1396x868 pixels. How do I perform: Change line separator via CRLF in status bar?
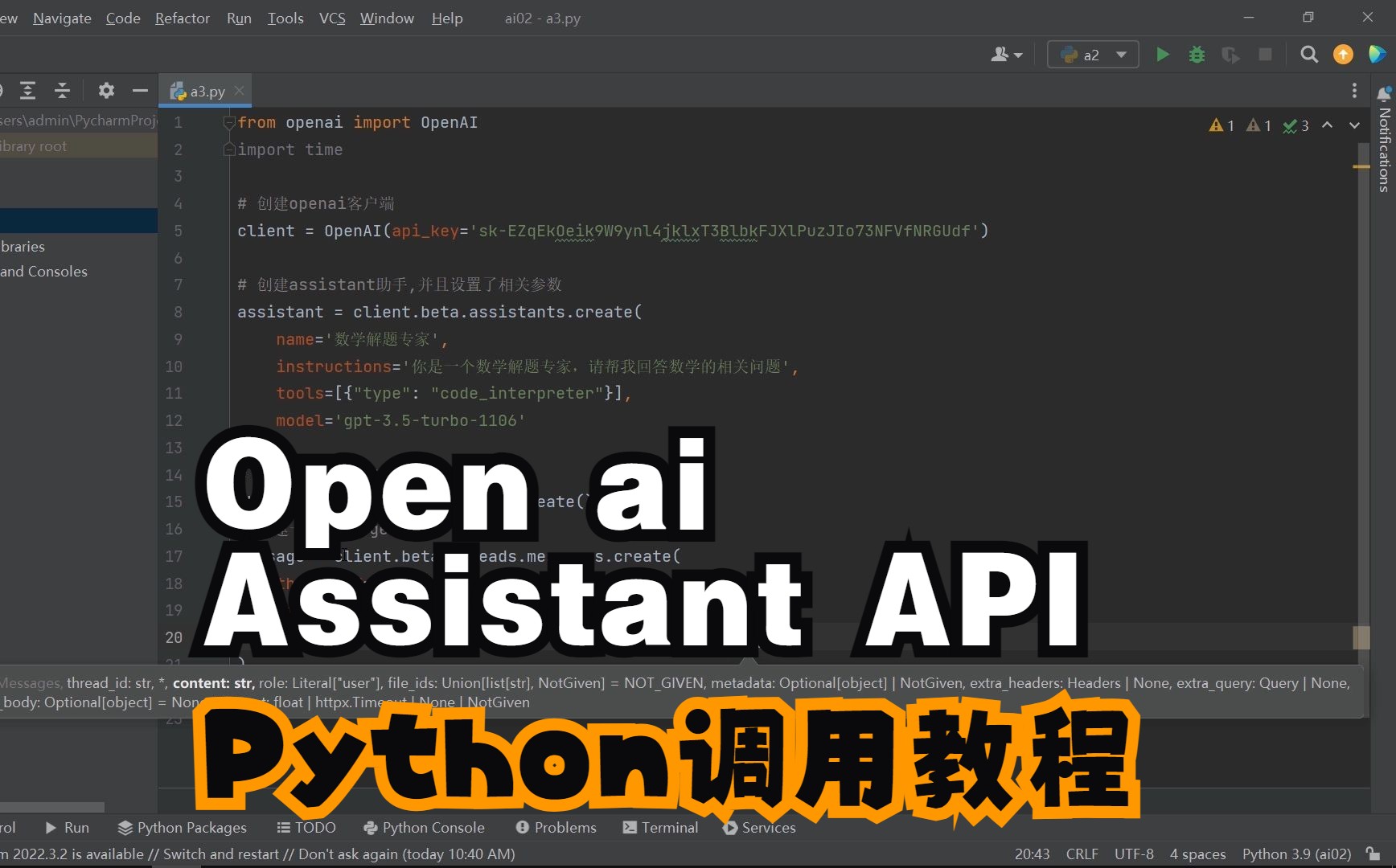point(1082,854)
